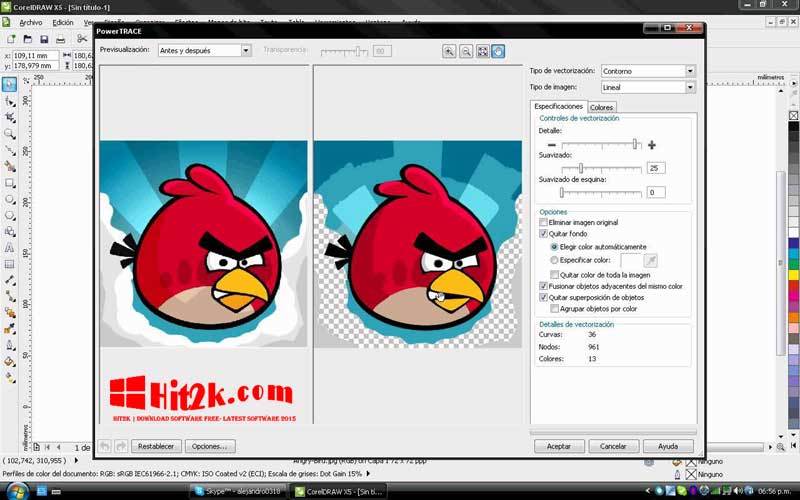This screenshot has width=800, height=500.
Task: Select the Zoom tool in the toolbox
Action: coord(9,134)
